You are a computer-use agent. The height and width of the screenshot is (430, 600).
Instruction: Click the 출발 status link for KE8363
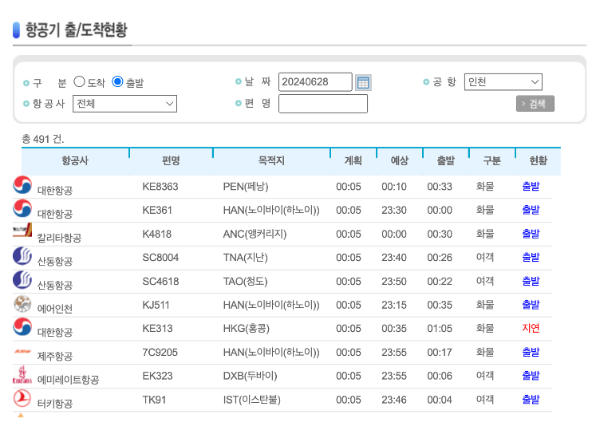[531, 186]
